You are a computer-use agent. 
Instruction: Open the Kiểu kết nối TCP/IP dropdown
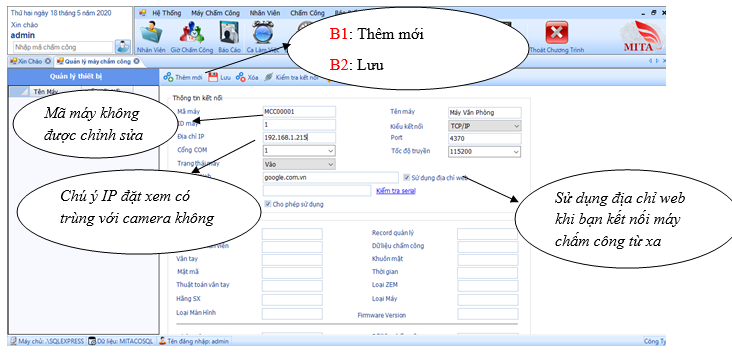pos(516,126)
